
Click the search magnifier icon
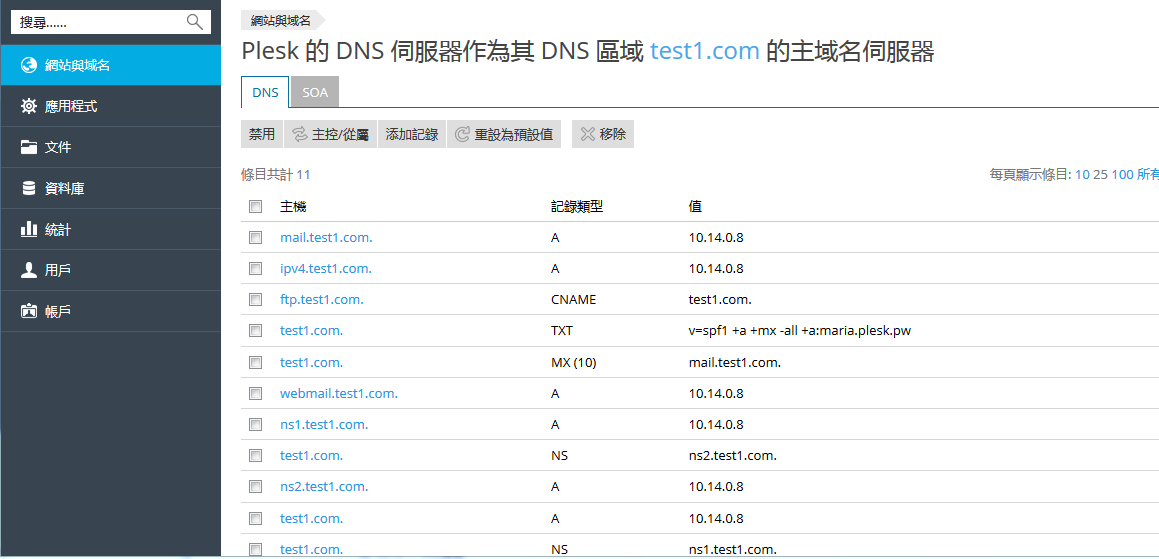pyautogui.click(x=194, y=22)
